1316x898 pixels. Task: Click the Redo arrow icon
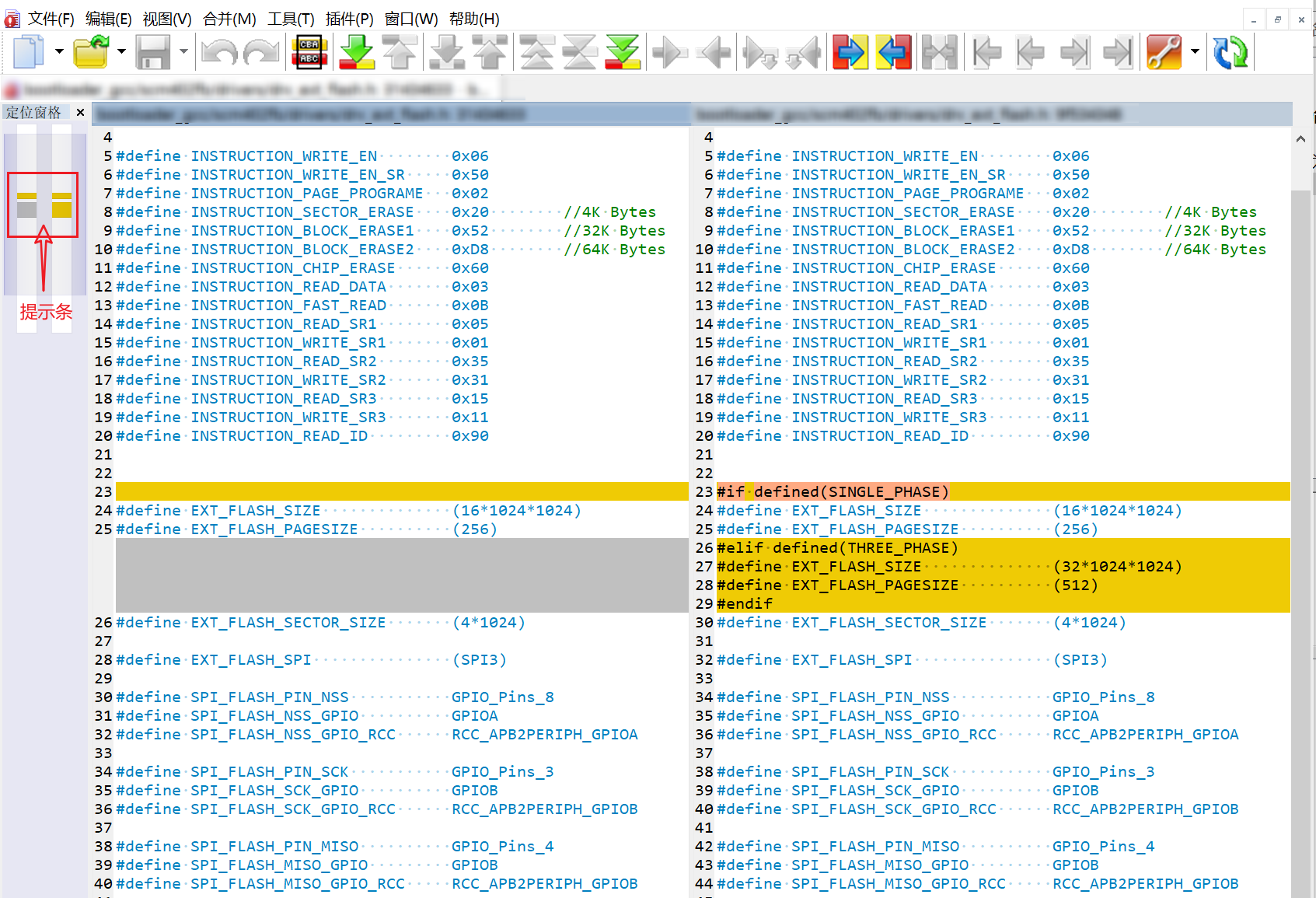click(x=262, y=52)
